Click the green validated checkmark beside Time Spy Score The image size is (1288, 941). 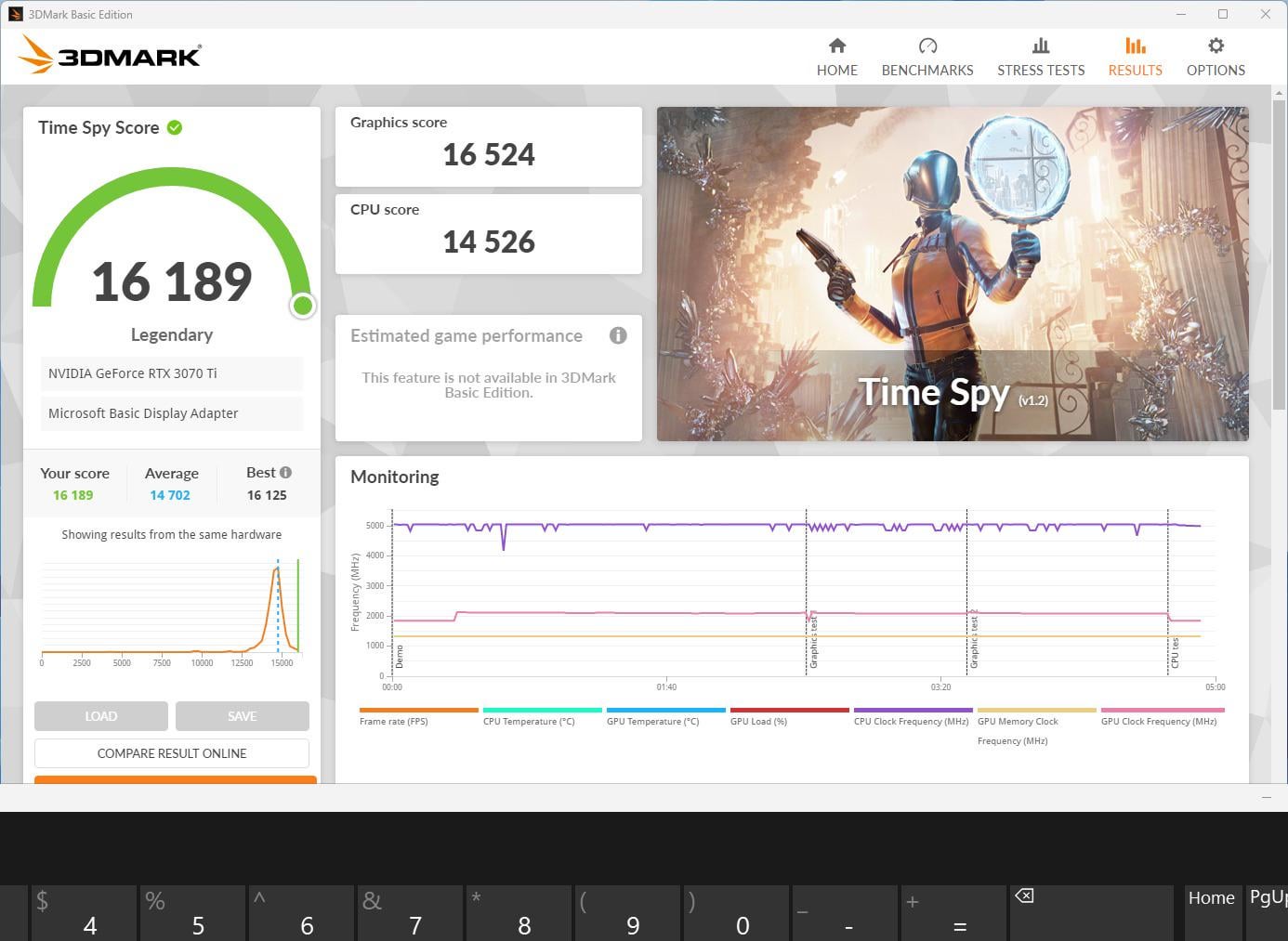tap(175, 127)
